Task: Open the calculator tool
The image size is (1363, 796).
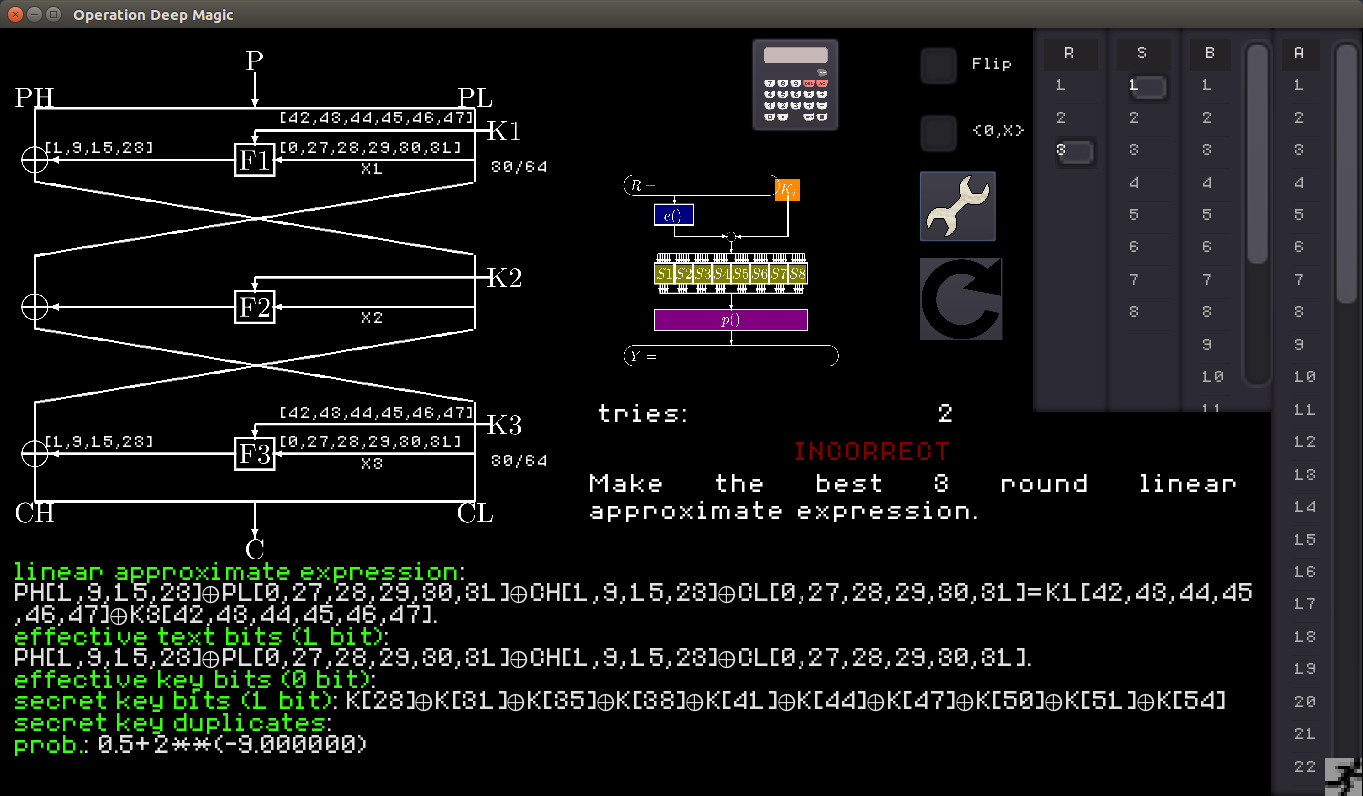Action: [795, 84]
